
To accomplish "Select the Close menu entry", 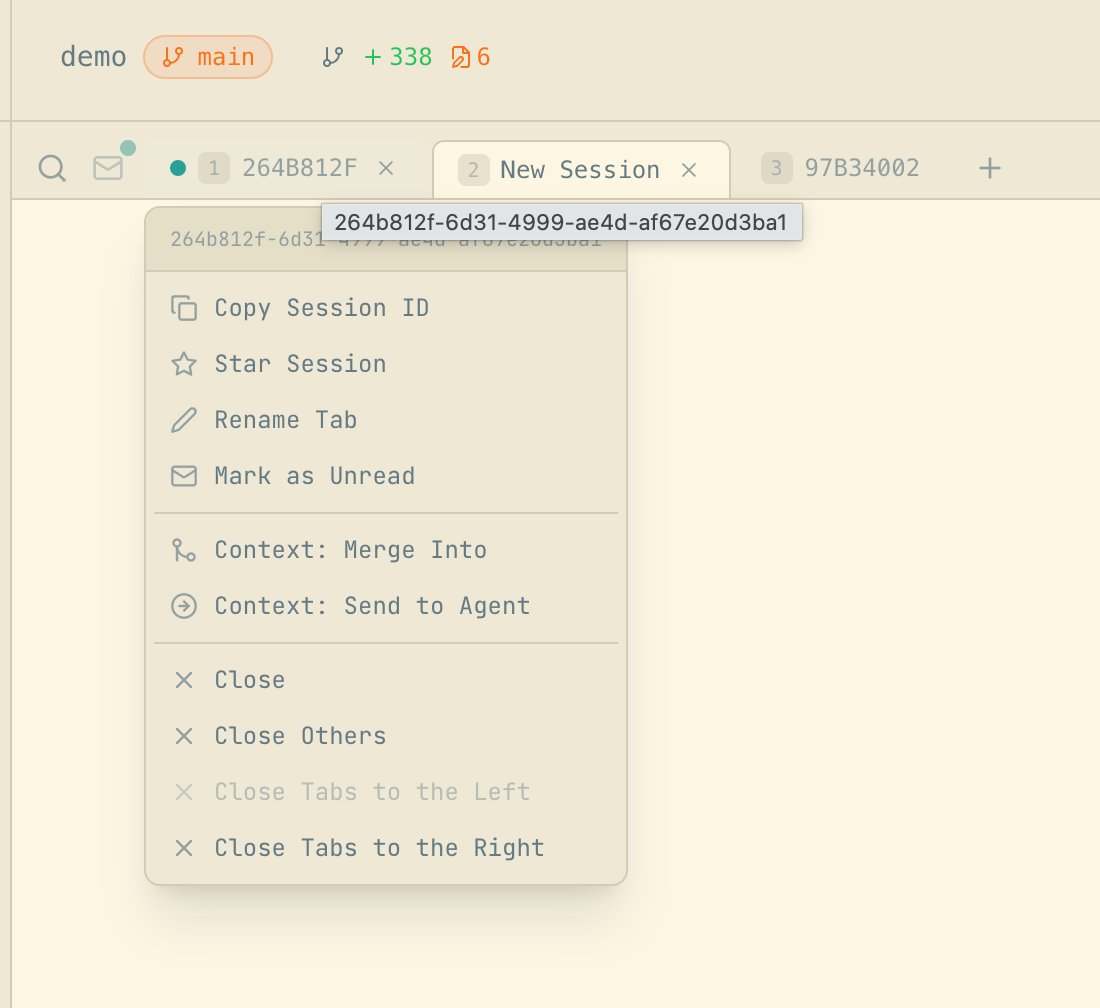I will pyautogui.click(x=386, y=680).
